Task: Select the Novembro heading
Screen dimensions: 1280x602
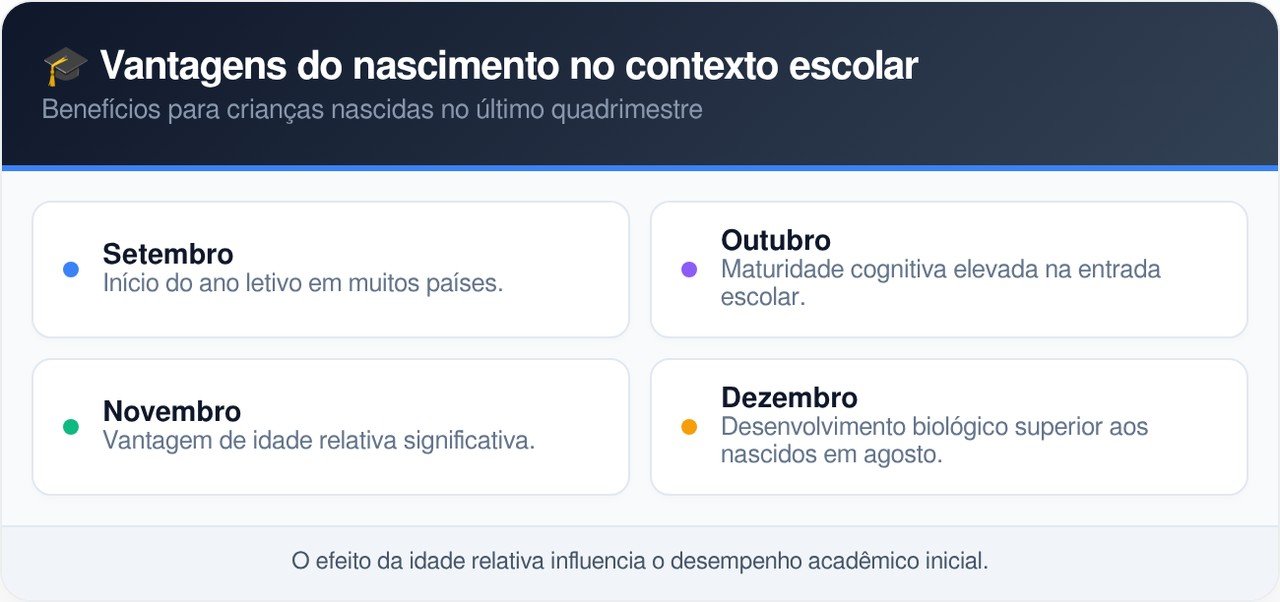Action: point(172,411)
